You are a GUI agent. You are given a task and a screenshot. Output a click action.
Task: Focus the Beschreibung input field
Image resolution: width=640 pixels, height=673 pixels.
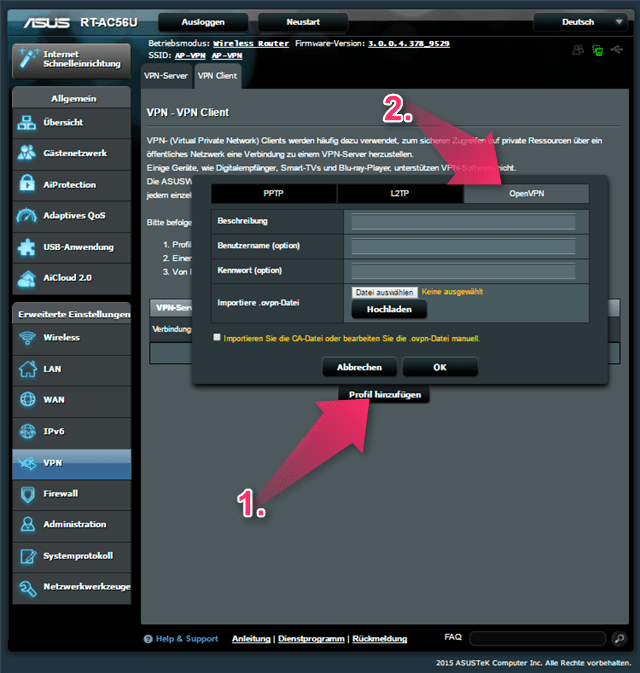pos(463,221)
